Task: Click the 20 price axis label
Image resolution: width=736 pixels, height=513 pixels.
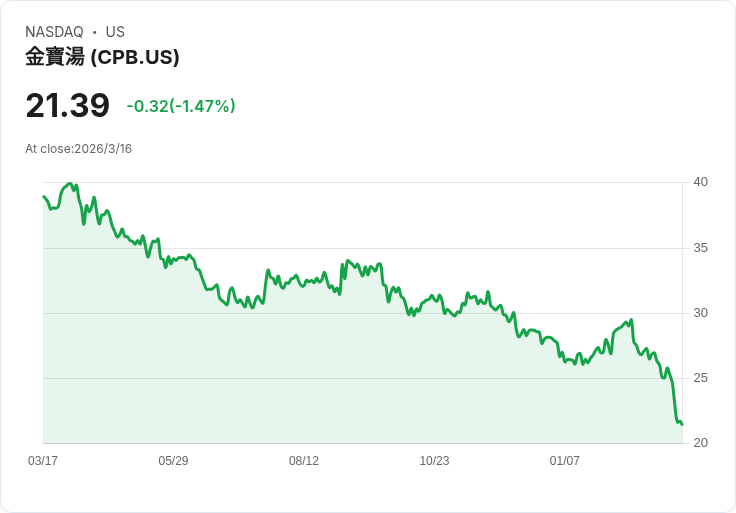Action: (700, 443)
